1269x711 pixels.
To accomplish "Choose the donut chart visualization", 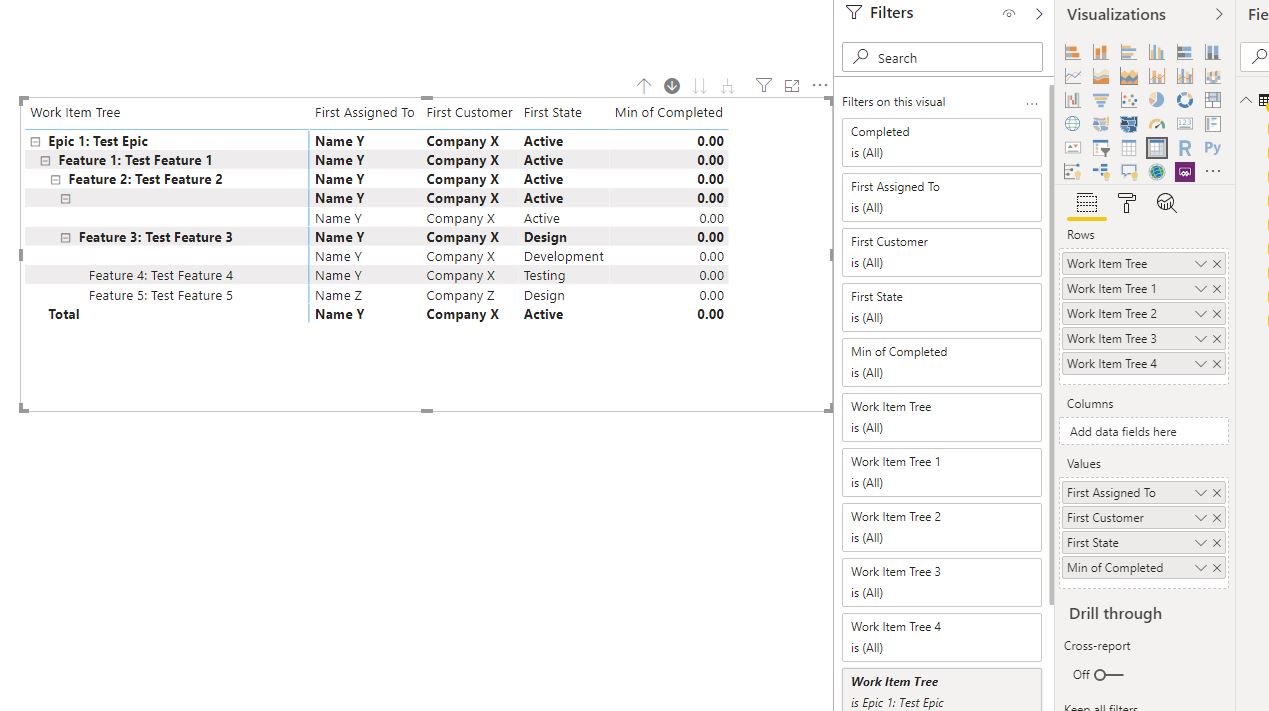I will [1185, 100].
